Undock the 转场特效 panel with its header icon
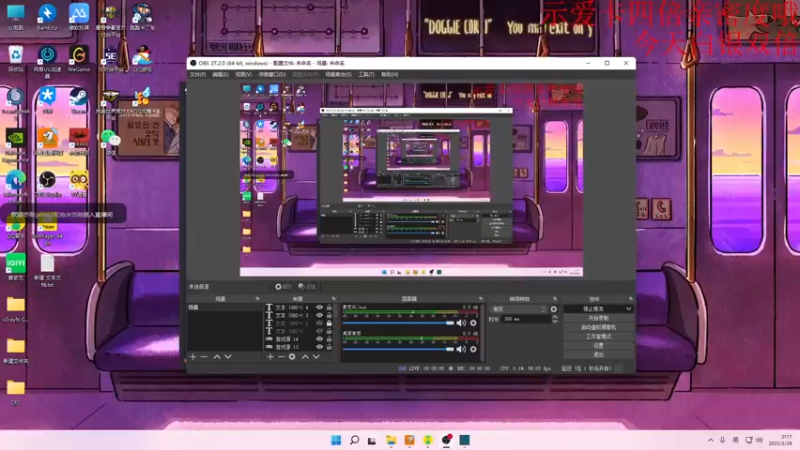This screenshot has width=800, height=450. (555, 299)
